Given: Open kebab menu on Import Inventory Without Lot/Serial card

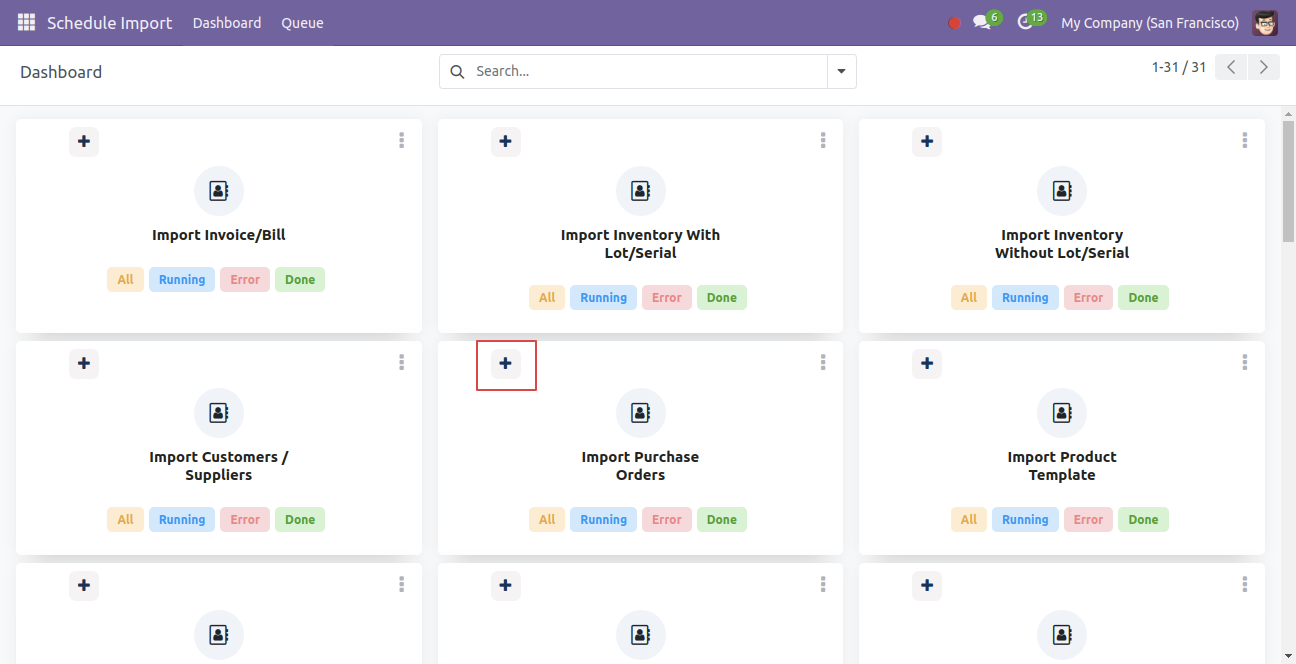Looking at the screenshot, I should [1245, 141].
